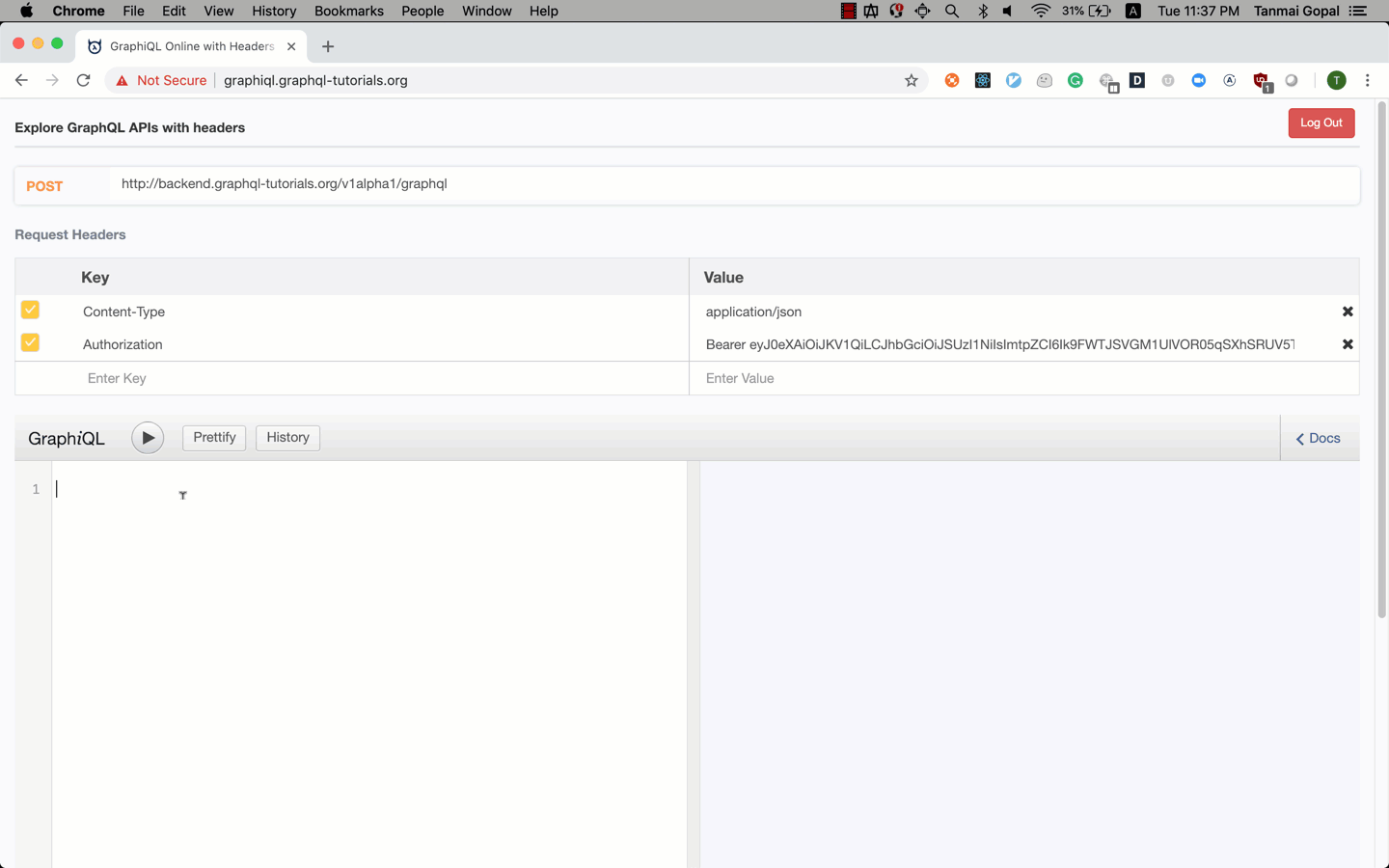This screenshot has width=1389, height=868.
Task: Click the battery status indicator
Action: click(1087, 11)
